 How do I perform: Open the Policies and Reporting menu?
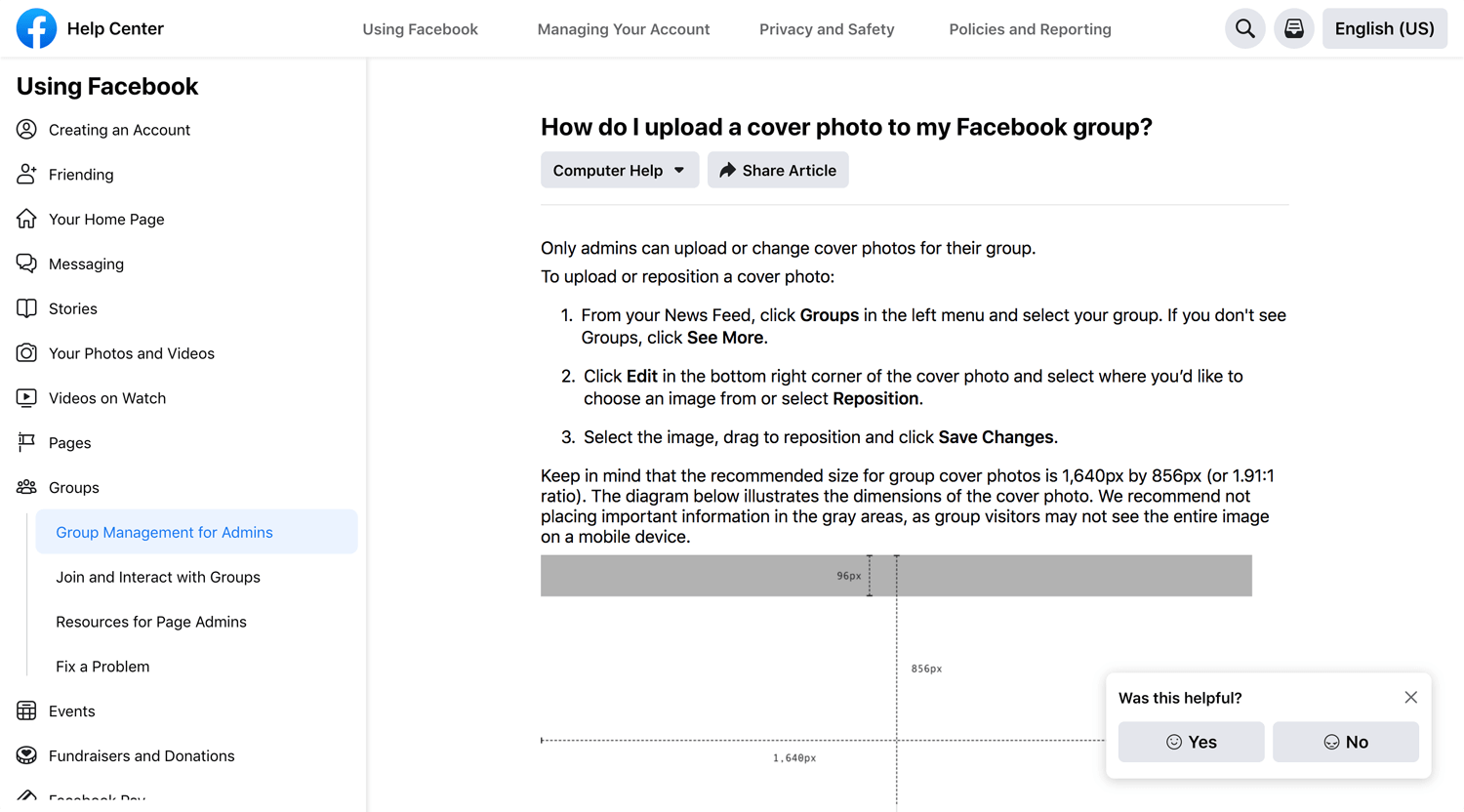(x=1030, y=29)
